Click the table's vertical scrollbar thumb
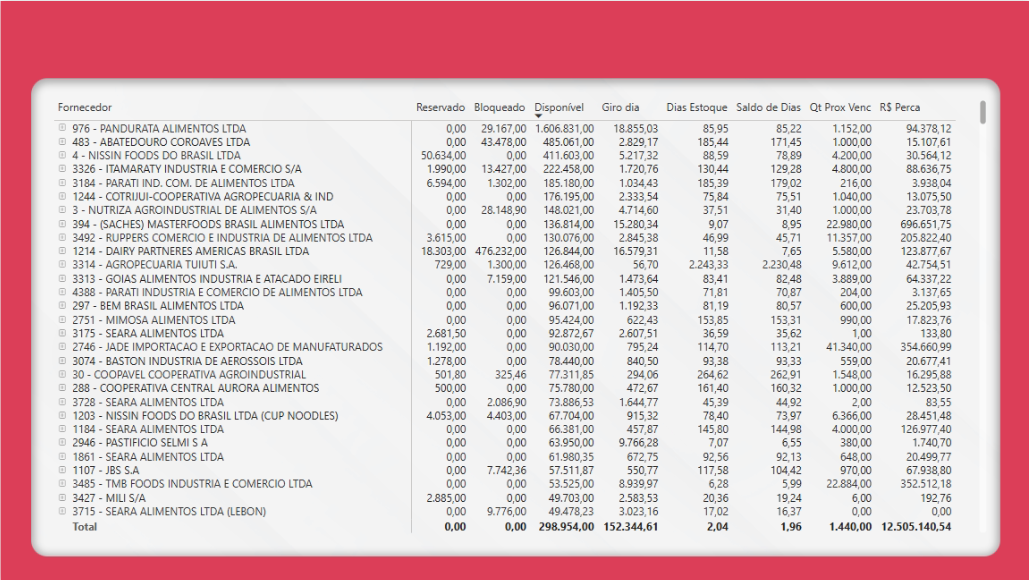This screenshot has width=1029, height=580. [982, 112]
